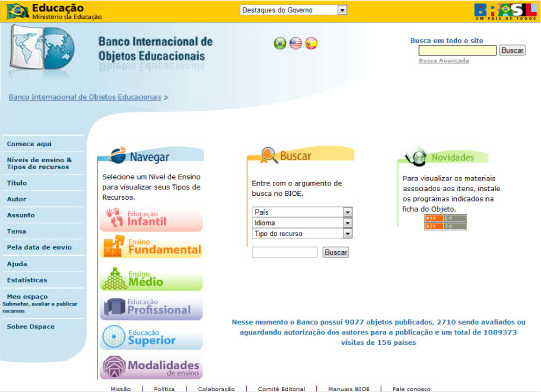This screenshot has height=392, width=541.
Task: Open the Educação Infantil level
Action: click(x=151, y=219)
